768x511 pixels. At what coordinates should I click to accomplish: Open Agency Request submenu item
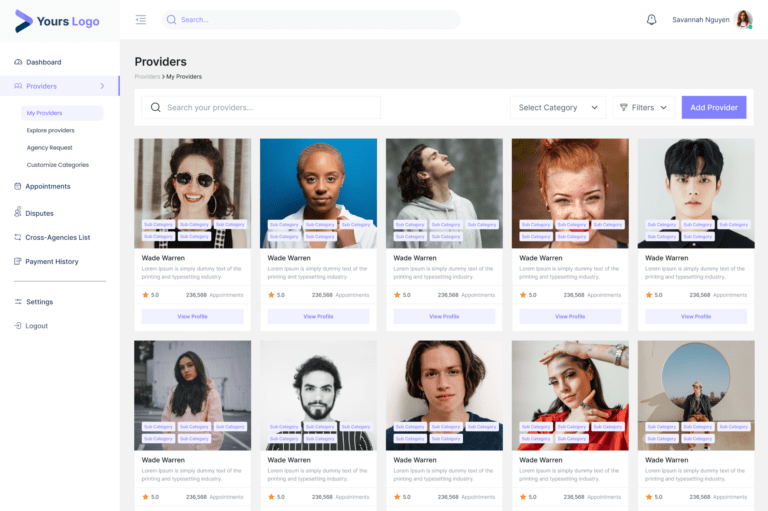pos(50,147)
